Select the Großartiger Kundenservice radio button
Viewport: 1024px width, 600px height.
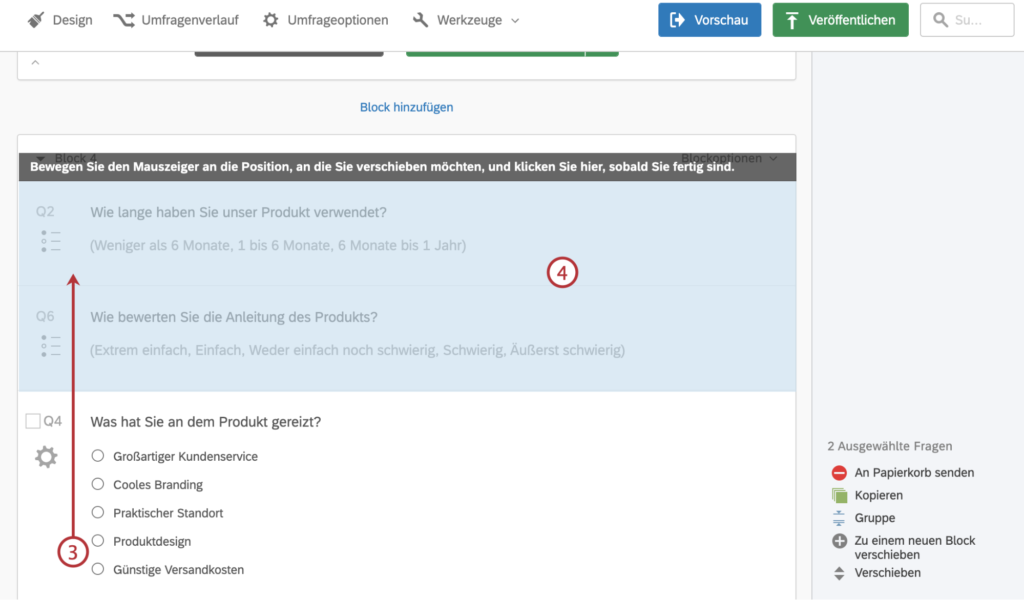click(97, 456)
